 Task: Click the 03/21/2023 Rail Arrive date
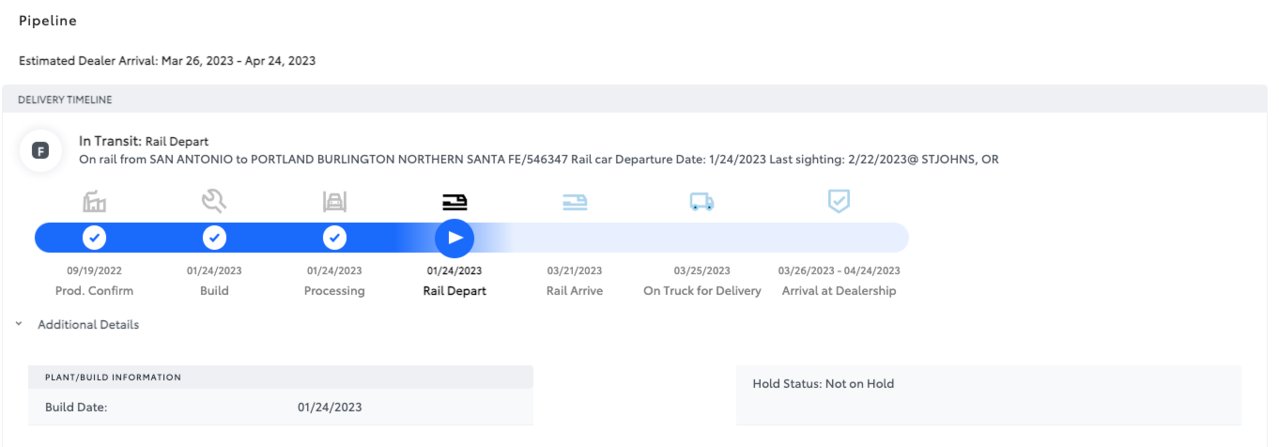coord(574,271)
